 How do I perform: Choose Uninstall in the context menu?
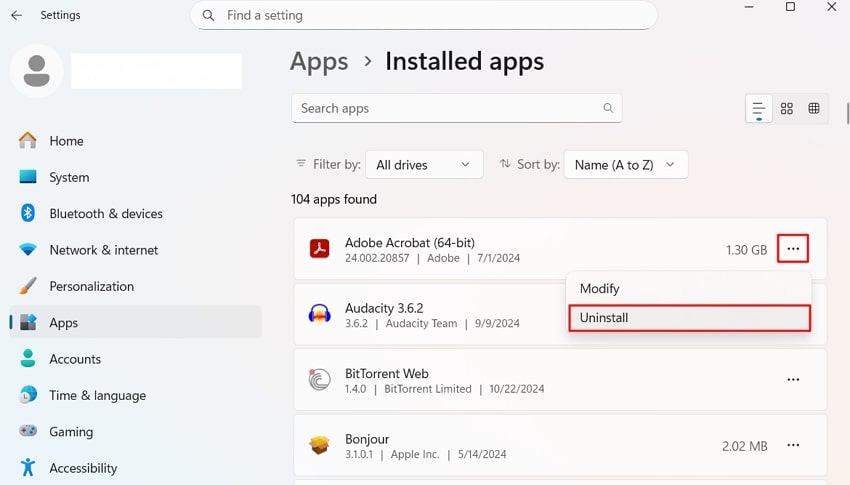pos(690,318)
